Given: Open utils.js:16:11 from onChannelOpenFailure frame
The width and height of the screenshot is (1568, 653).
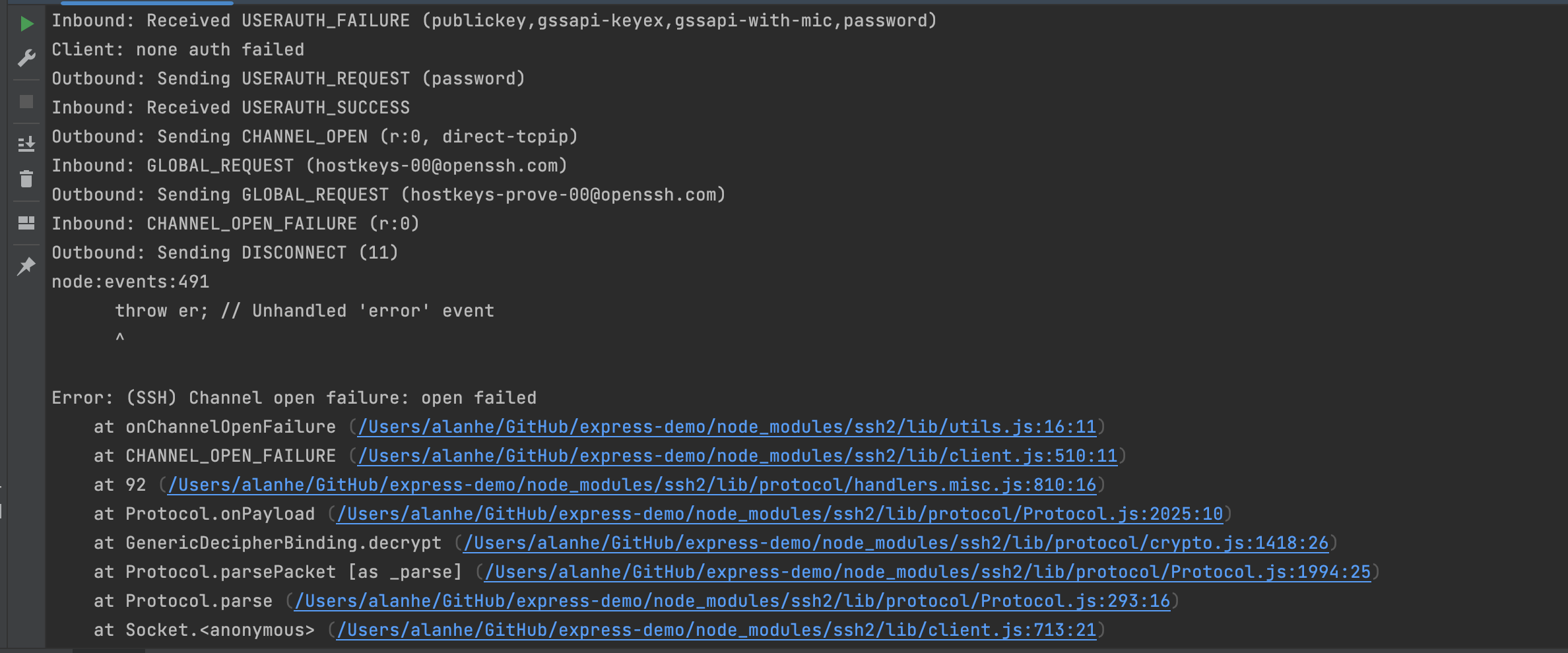Looking at the screenshot, I should pos(726,427).
